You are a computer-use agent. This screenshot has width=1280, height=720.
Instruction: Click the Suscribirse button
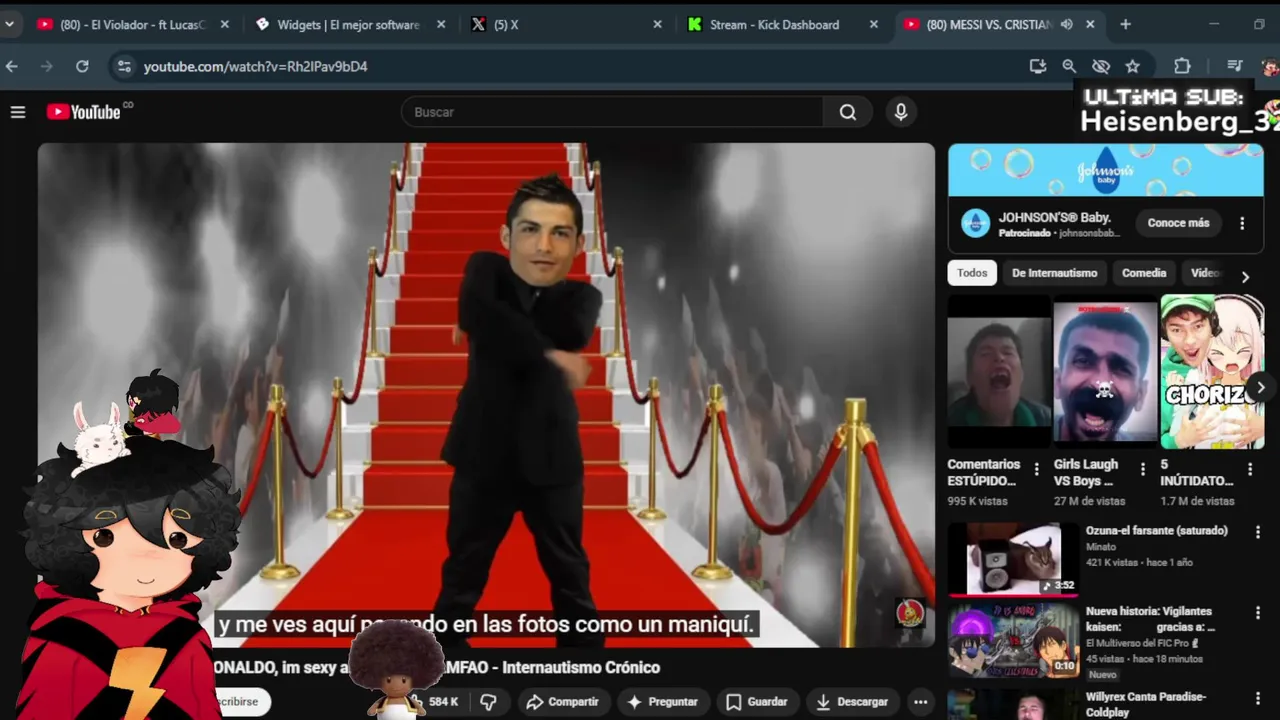tap(240, 702)
